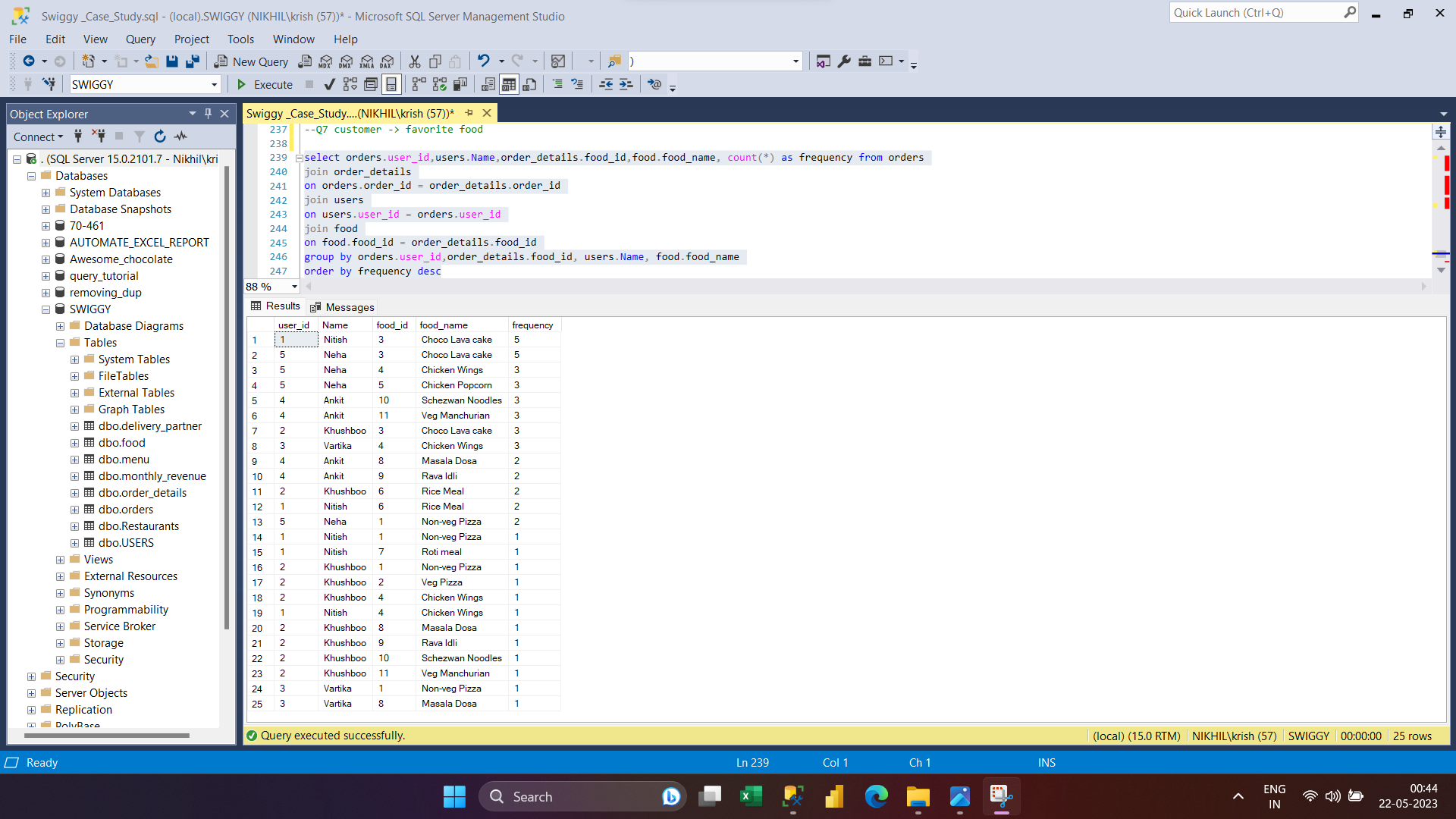
Task: Open the Connect dropdown in Object Explorer
Action: click(x=38, y=136)
